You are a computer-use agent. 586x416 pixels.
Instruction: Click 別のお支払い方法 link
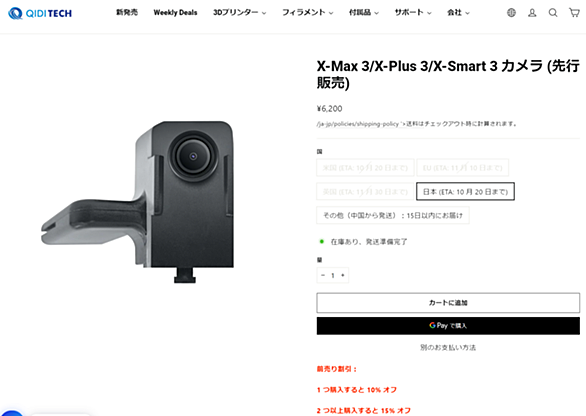[448, 348]
